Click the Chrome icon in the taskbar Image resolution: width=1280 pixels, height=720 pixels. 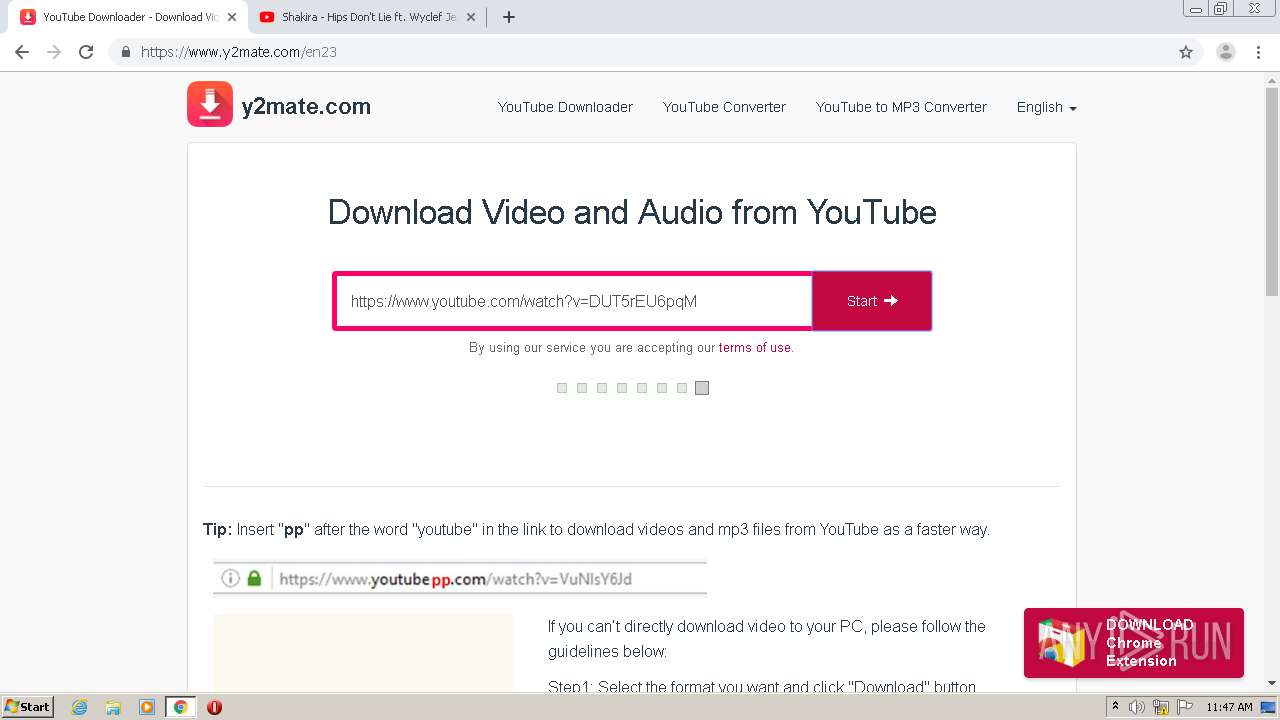coord(180,707)
